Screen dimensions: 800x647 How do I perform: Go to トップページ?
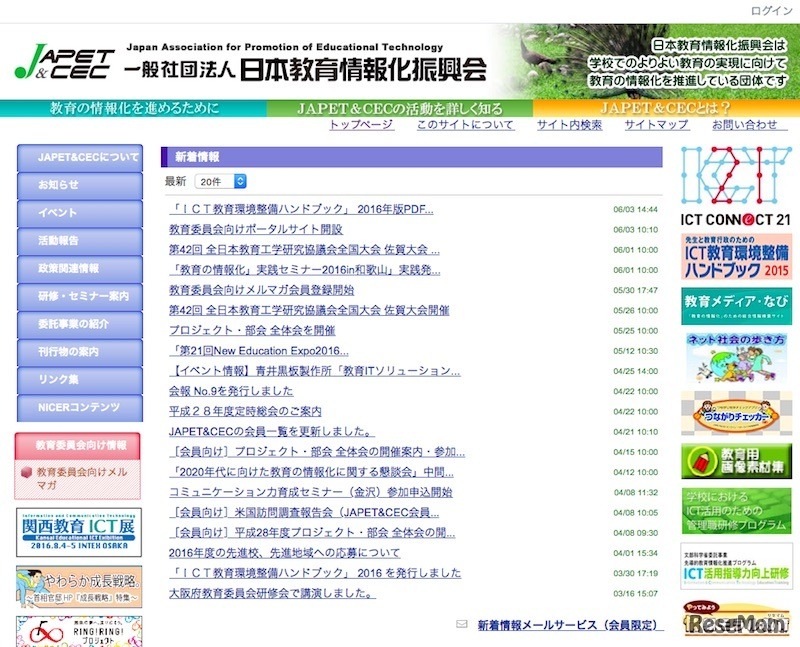(x=361, y=125)
